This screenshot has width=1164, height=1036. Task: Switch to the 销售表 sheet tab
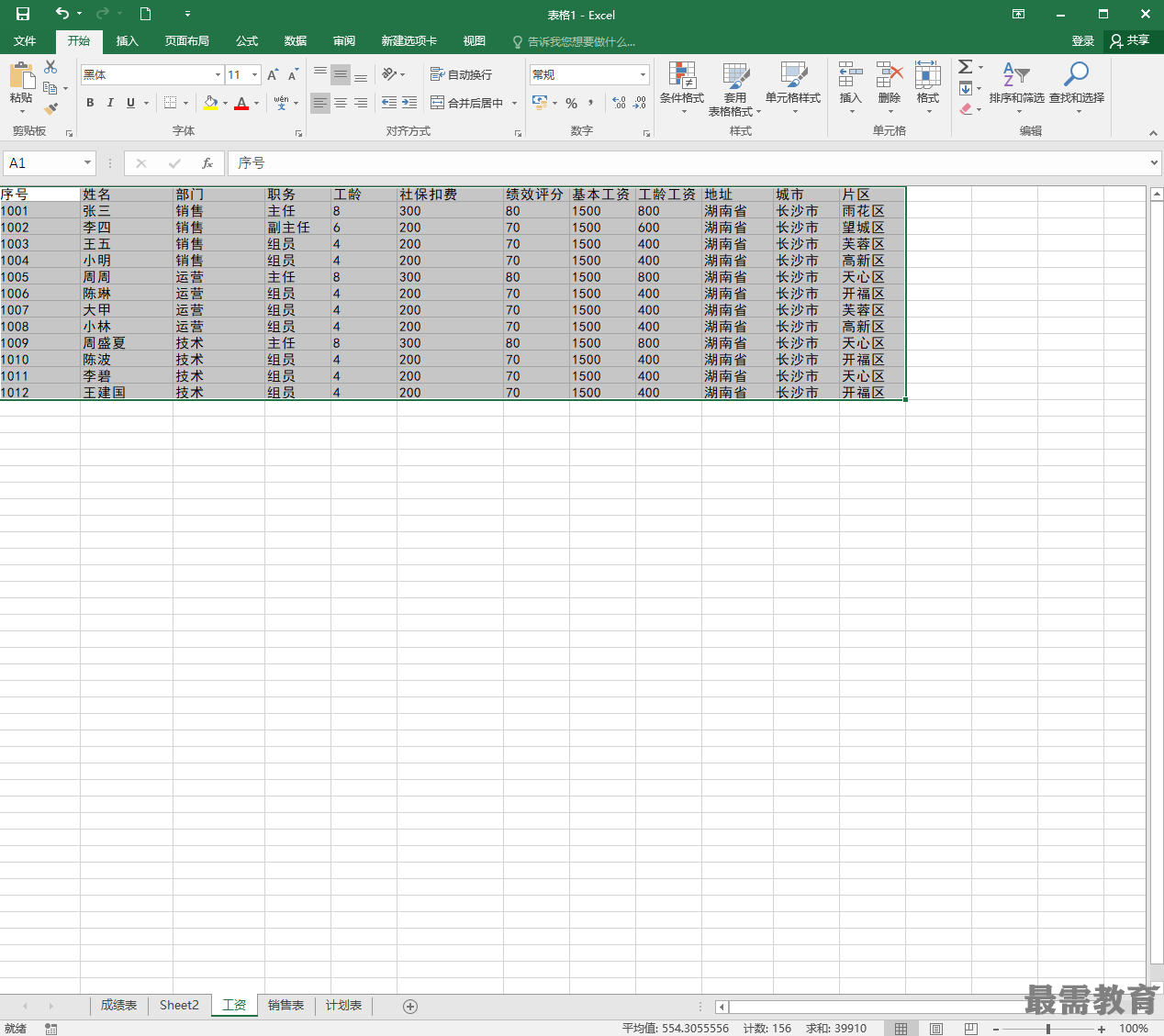[x=285, y=1006]
